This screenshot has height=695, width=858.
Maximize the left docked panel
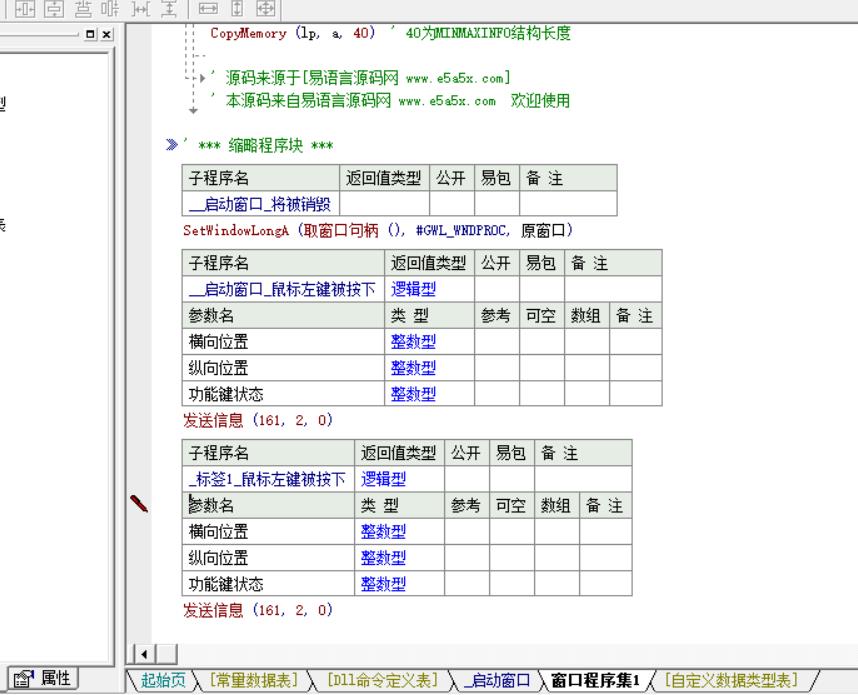(90, 34)
